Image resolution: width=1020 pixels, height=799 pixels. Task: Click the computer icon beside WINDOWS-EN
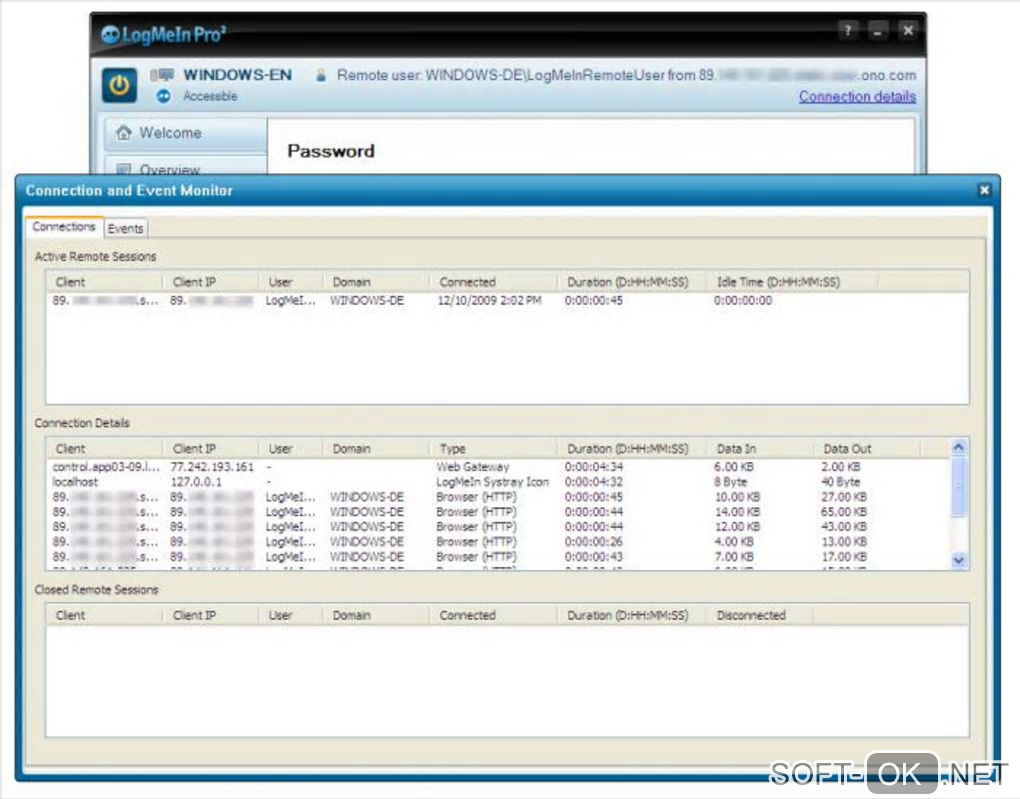click(162, 75)
